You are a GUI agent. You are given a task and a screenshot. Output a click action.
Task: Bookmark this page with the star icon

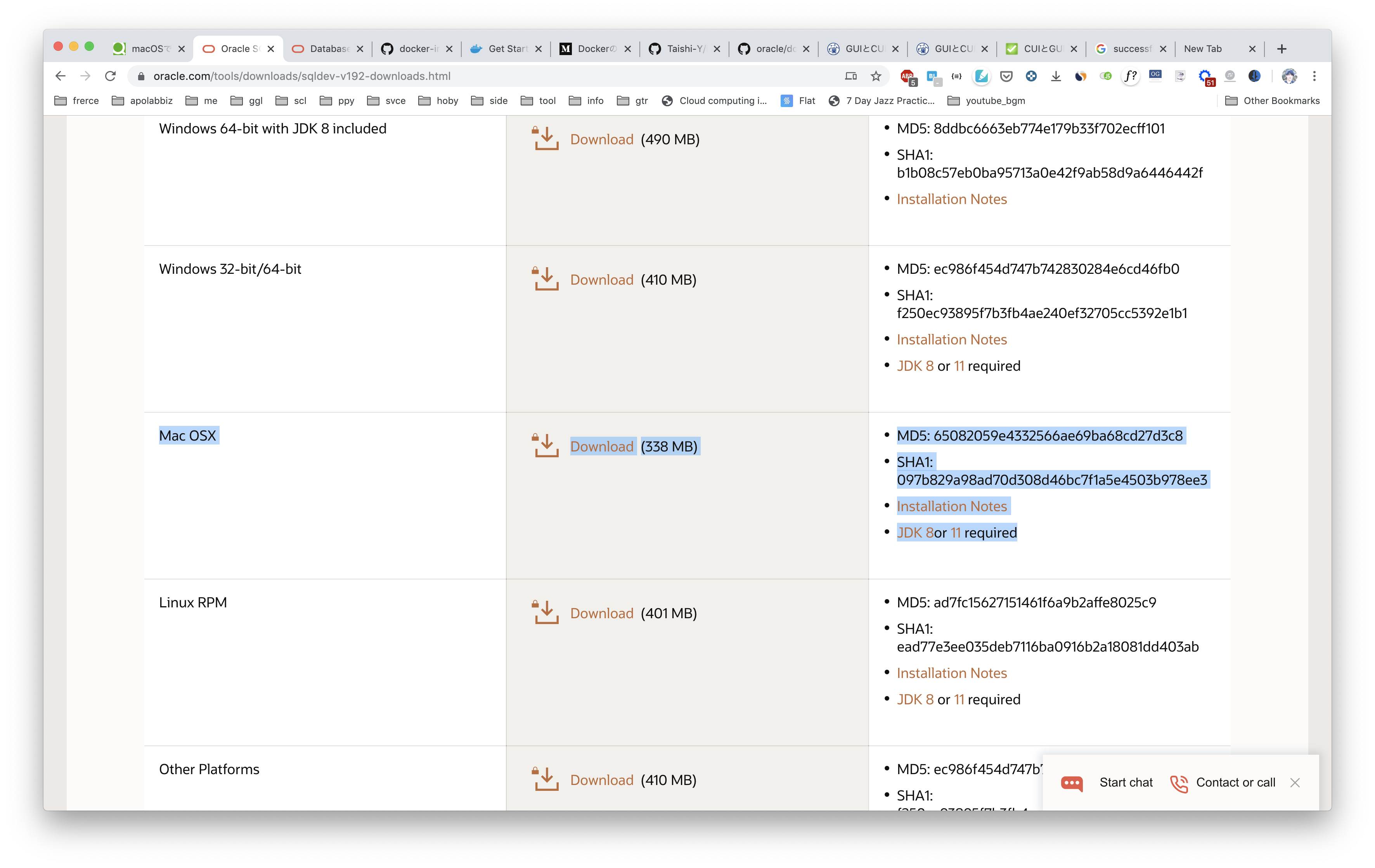876,76
